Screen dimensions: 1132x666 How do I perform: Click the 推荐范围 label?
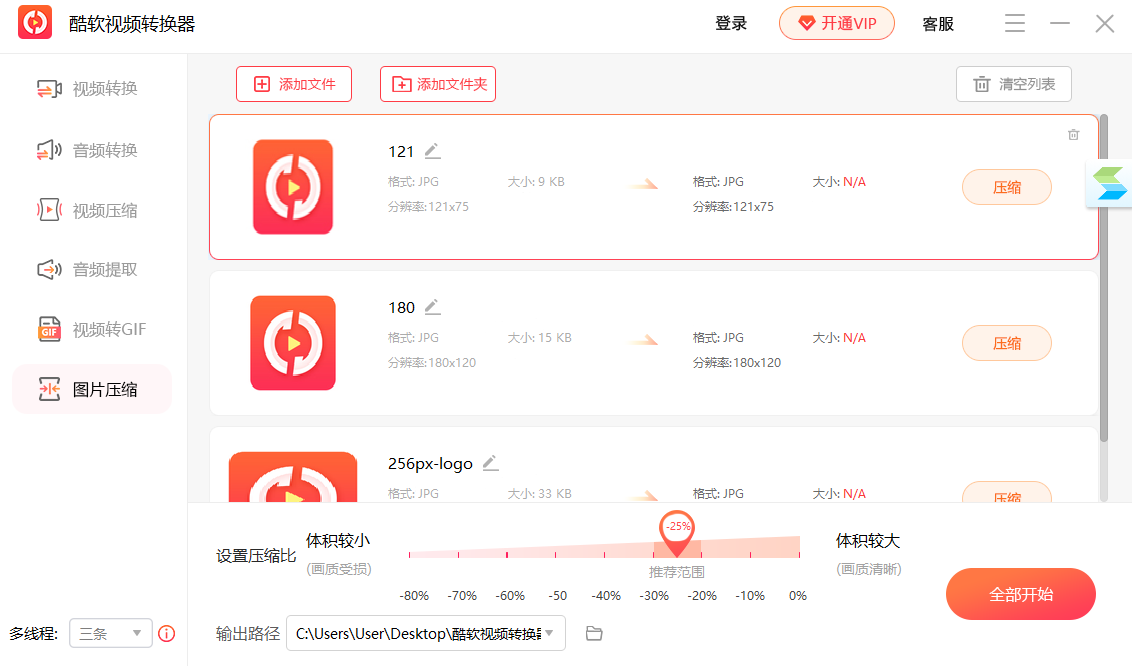click(x=676, y=572)
